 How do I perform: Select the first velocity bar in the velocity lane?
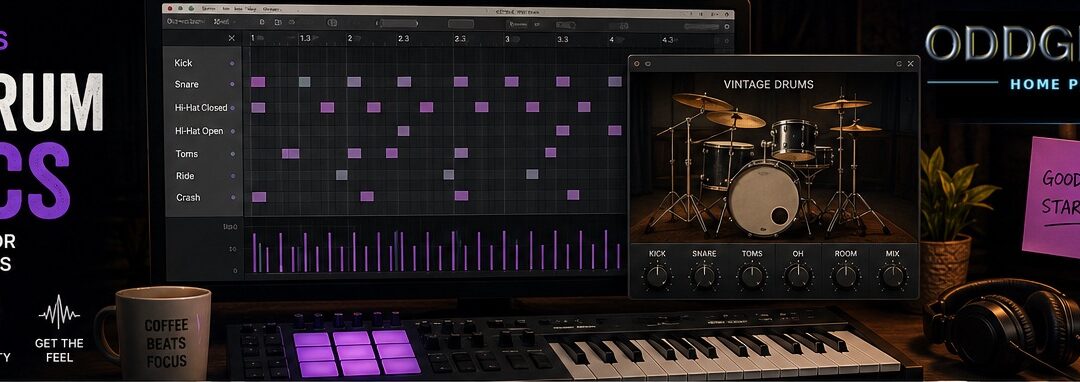click(x=254, y=253)
